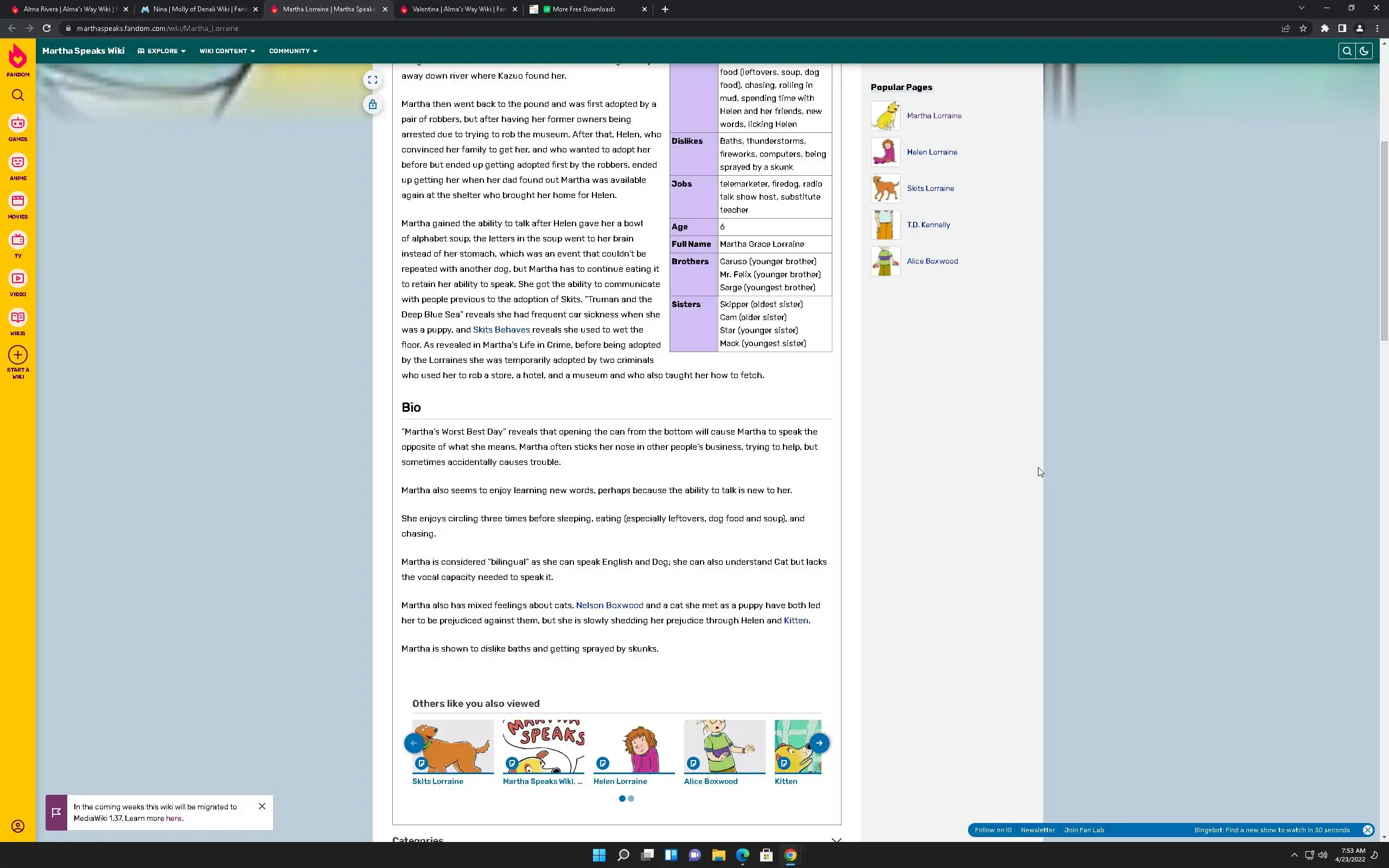Screen dimensions: 1389x868
Task: Open the Nelson Boxwood link
Action: (609, 605)
